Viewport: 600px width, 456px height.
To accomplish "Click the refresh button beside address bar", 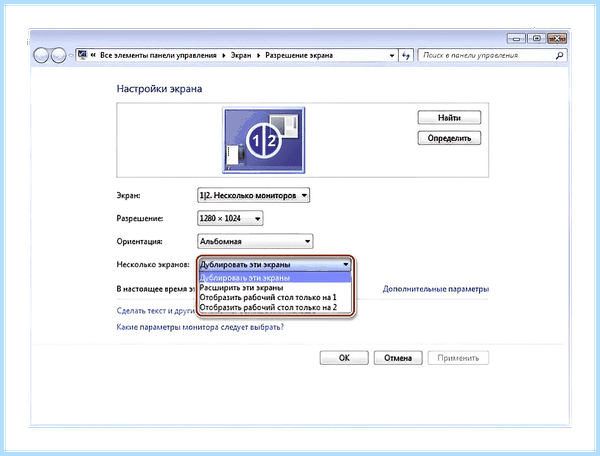I will 406,55.
